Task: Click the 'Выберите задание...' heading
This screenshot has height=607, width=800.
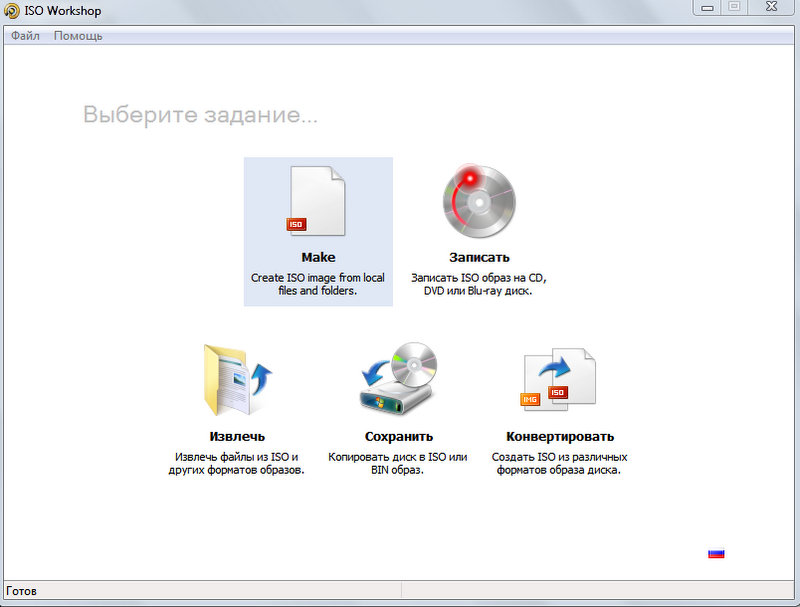Action: 200,114
